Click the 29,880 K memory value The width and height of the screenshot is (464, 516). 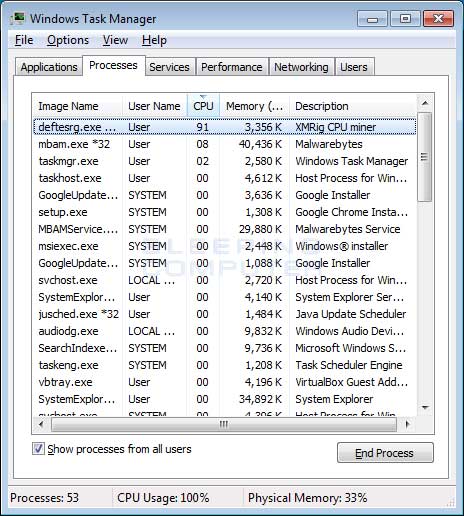(260, 229)
